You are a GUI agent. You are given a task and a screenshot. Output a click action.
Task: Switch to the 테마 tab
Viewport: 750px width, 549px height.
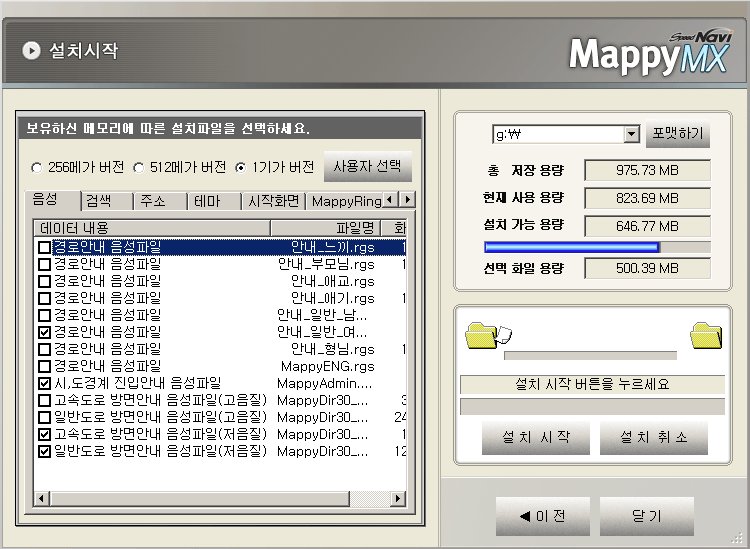[x=215, y=201]
